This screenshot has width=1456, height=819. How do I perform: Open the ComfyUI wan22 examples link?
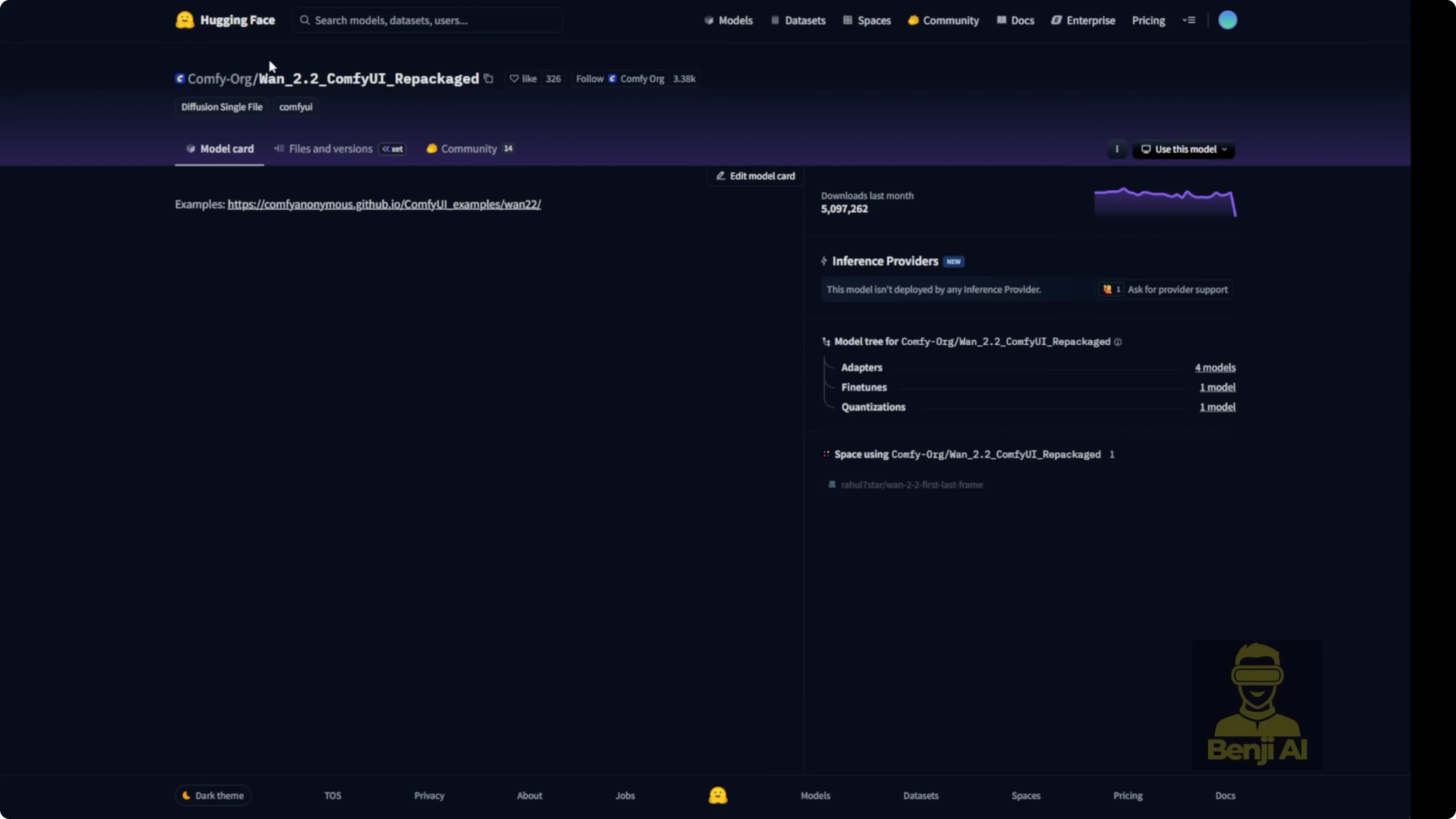click(384, 204)
